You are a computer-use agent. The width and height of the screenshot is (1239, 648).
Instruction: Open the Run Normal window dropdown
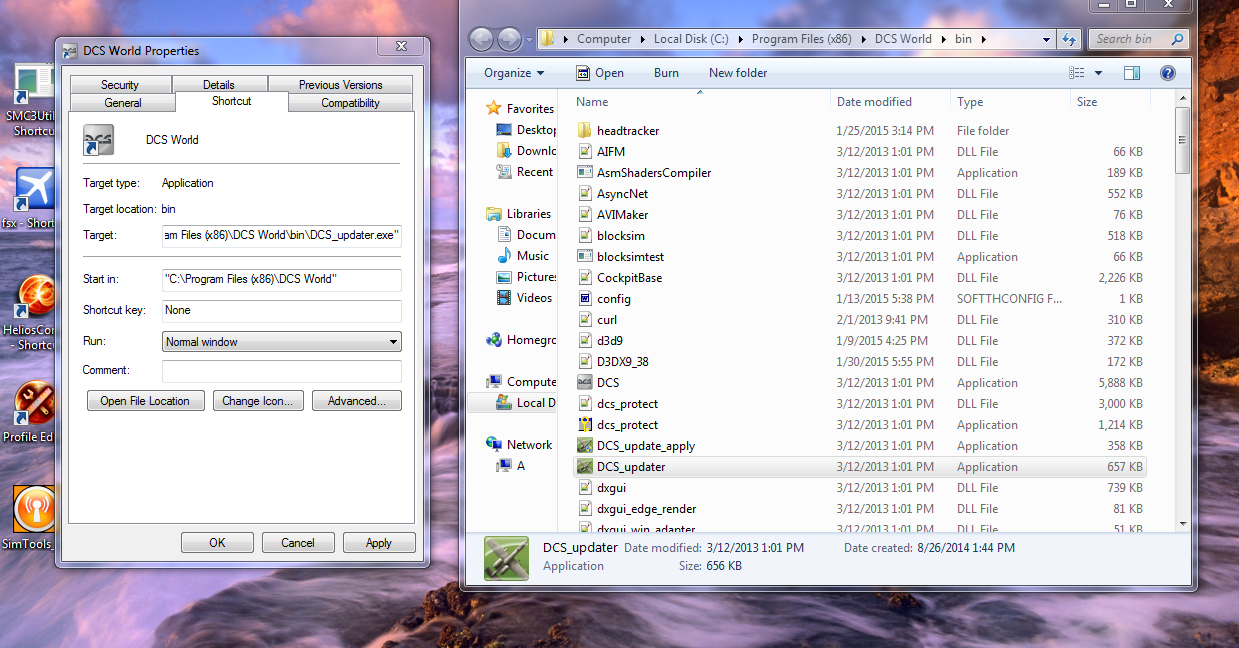pos(282,342)
